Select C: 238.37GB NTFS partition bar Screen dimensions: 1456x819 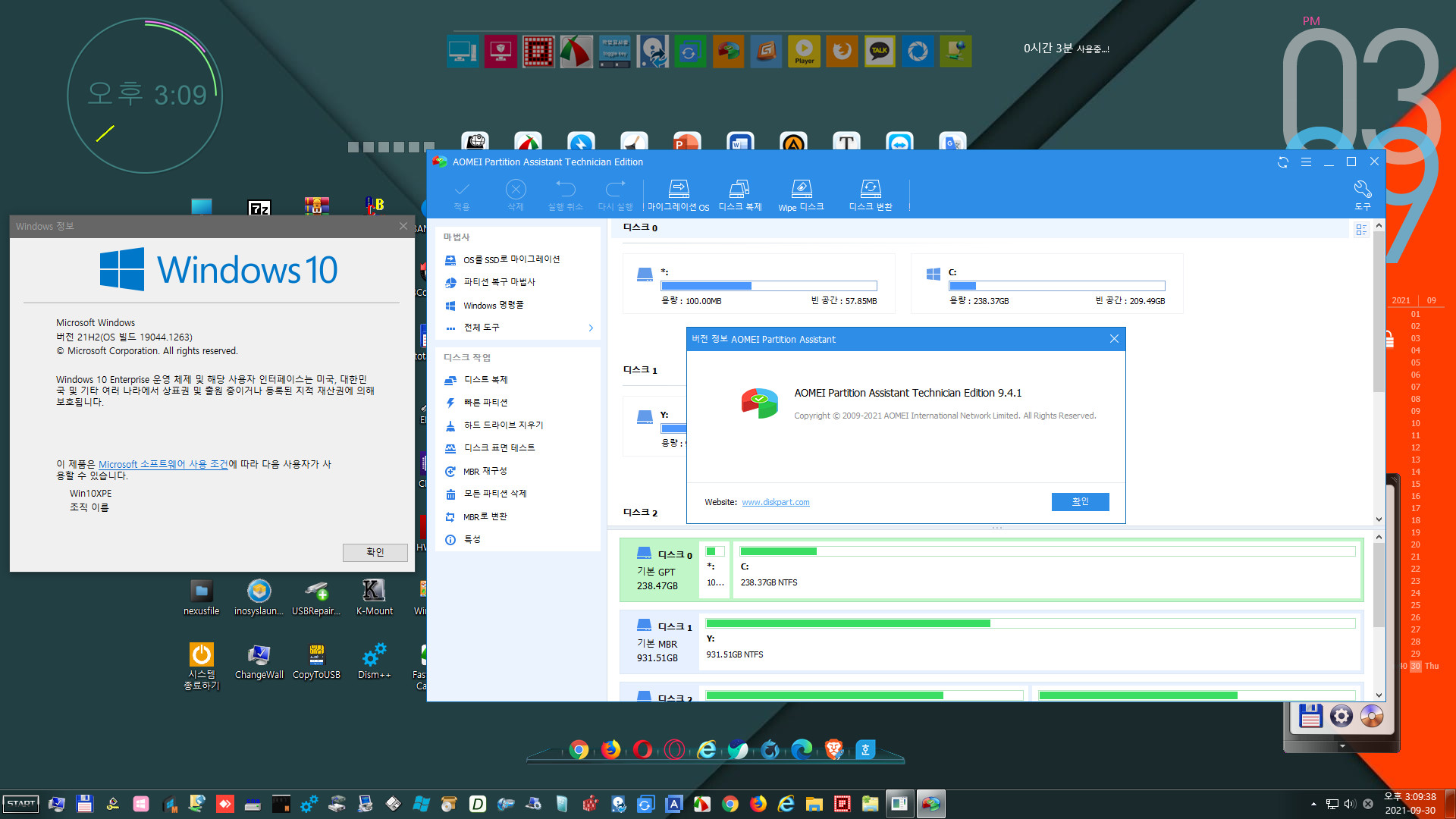point(1048,570)
